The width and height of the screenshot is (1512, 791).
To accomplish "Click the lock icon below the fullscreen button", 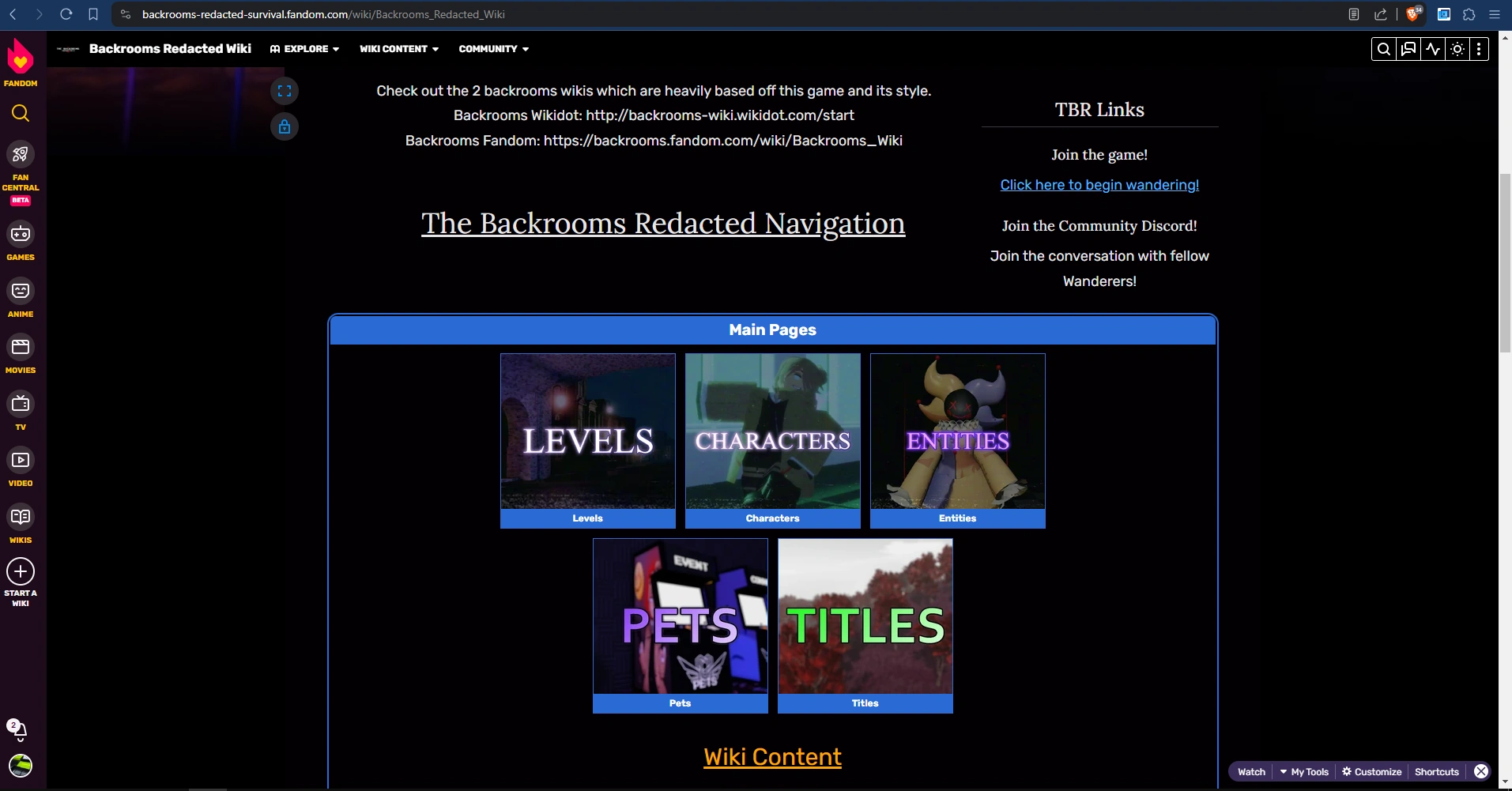I will click(285, 126).
